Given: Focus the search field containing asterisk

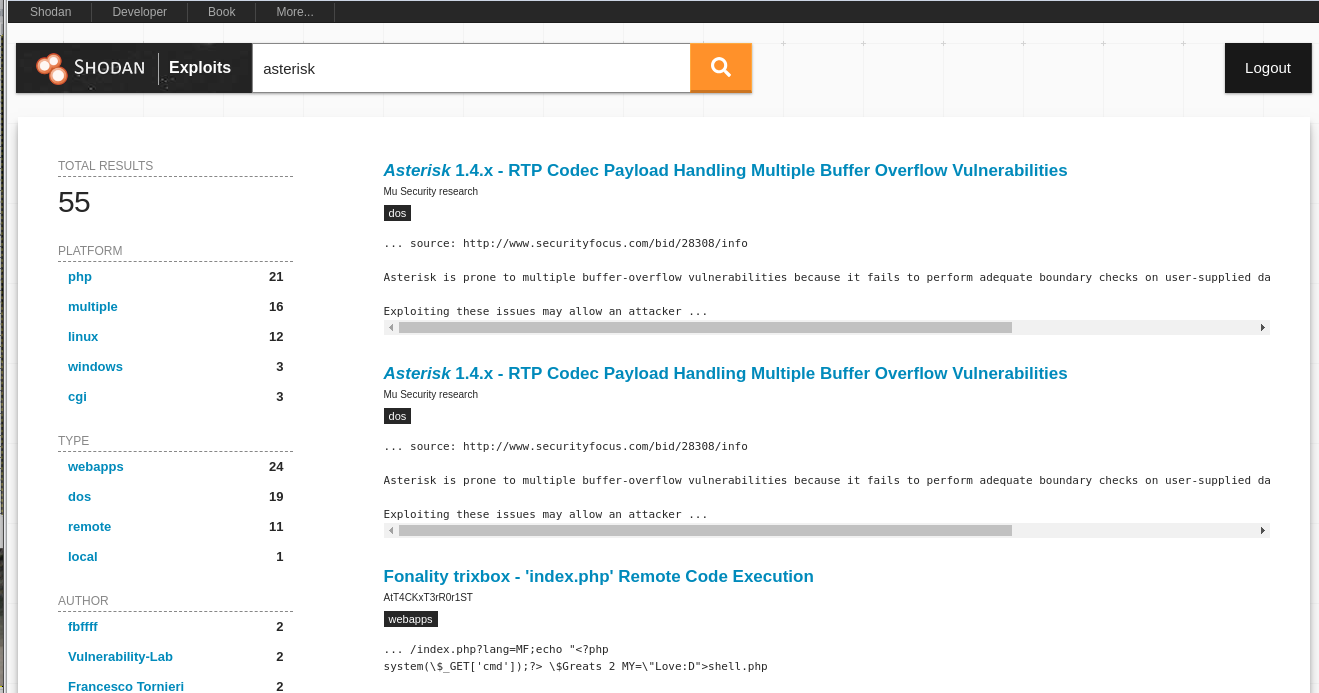Looking at the screenshot, I should click(x=471, y=68).
